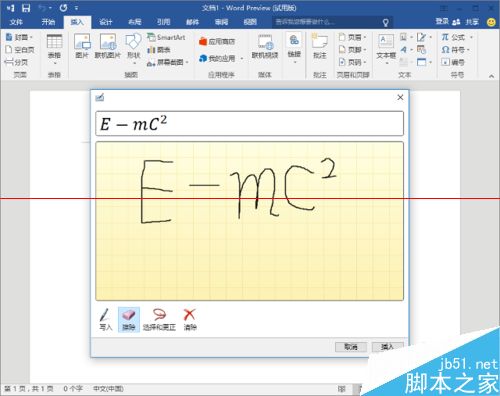Collapse the ribbon with chevron

[x=491, y=76]
